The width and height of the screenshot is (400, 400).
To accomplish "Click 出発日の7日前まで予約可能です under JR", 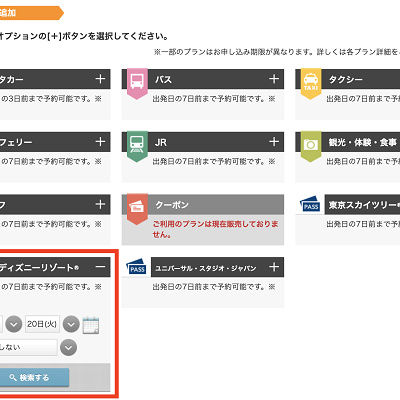I will pos(214,161).
